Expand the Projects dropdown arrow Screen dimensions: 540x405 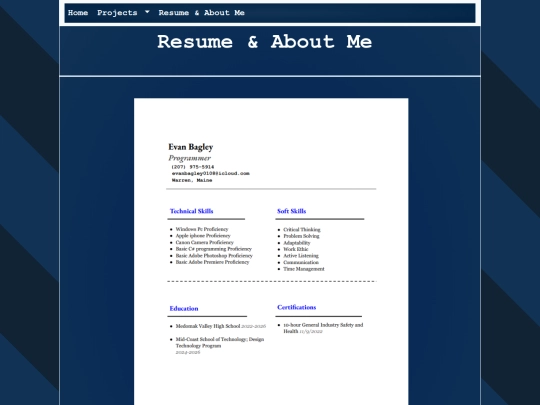(x=147, y=12)
